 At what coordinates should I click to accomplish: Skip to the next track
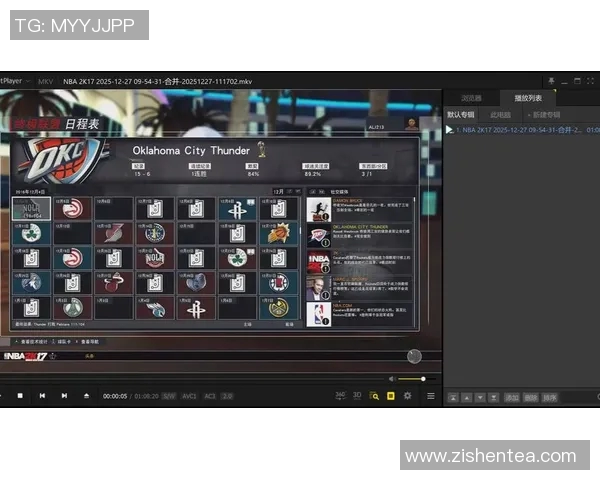coord(63,396)
